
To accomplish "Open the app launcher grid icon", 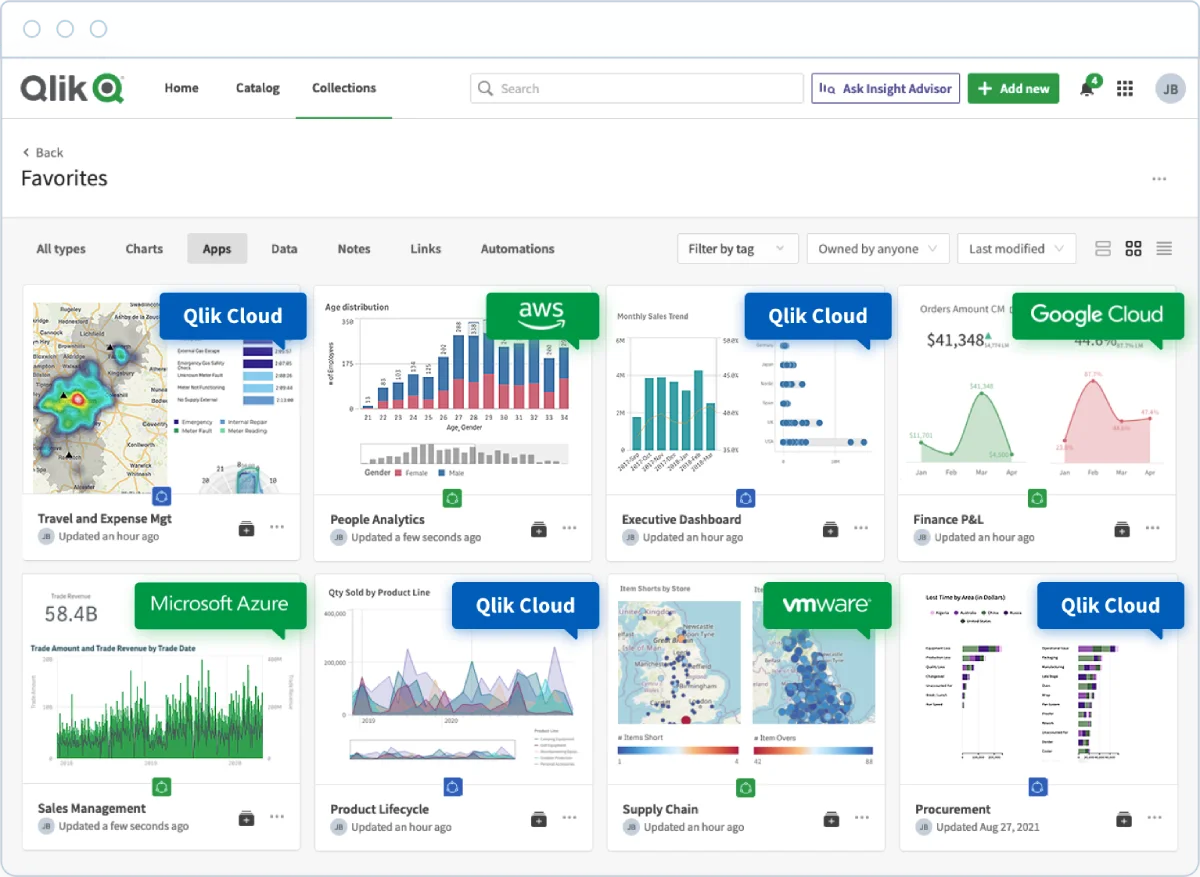I will pyautogui.click(x=1124, y=88).
